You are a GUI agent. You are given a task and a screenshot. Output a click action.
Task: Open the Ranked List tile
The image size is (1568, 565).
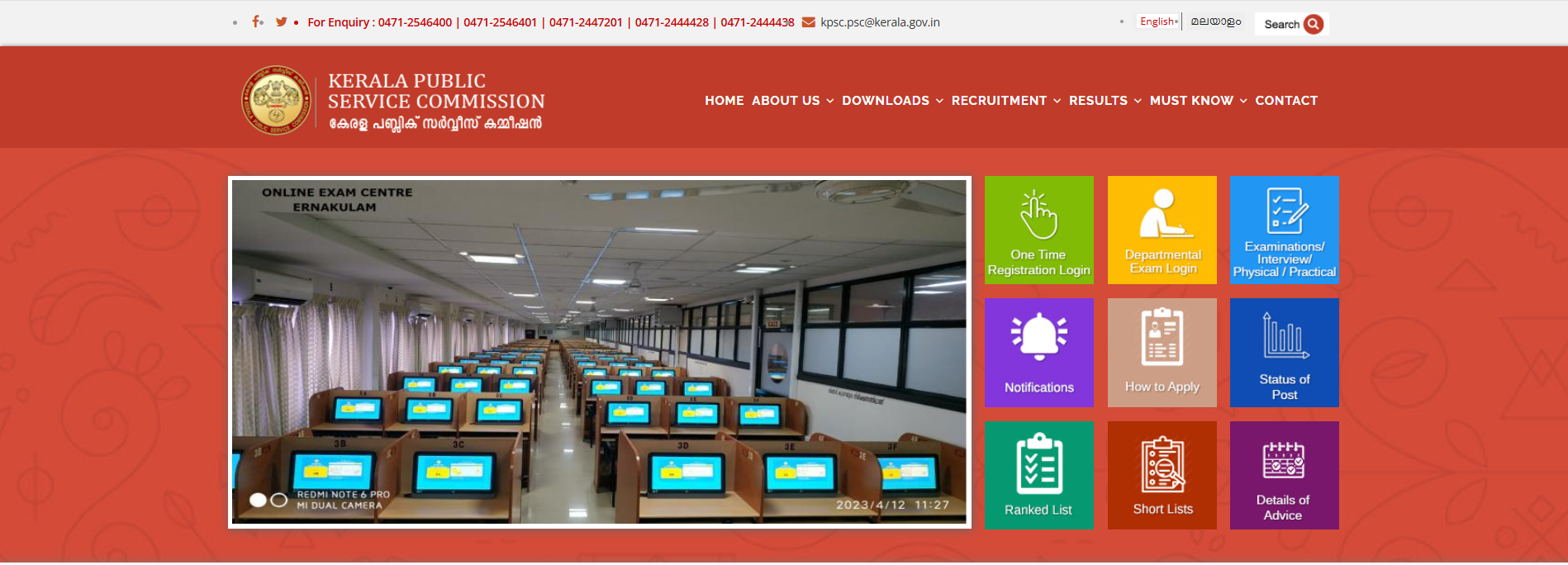tap(1038, 475)
